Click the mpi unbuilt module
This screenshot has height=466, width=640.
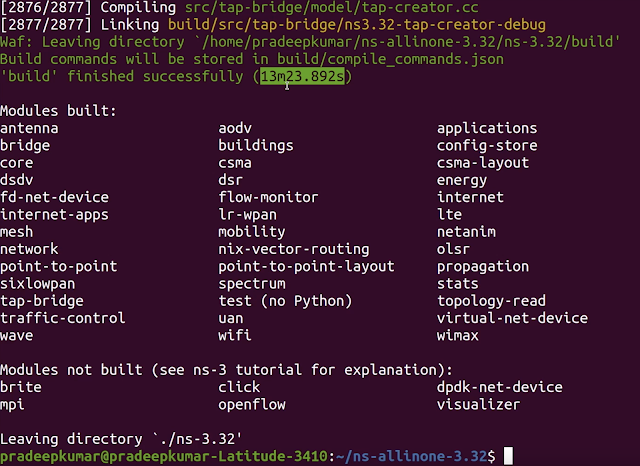(x=12, y=404)
